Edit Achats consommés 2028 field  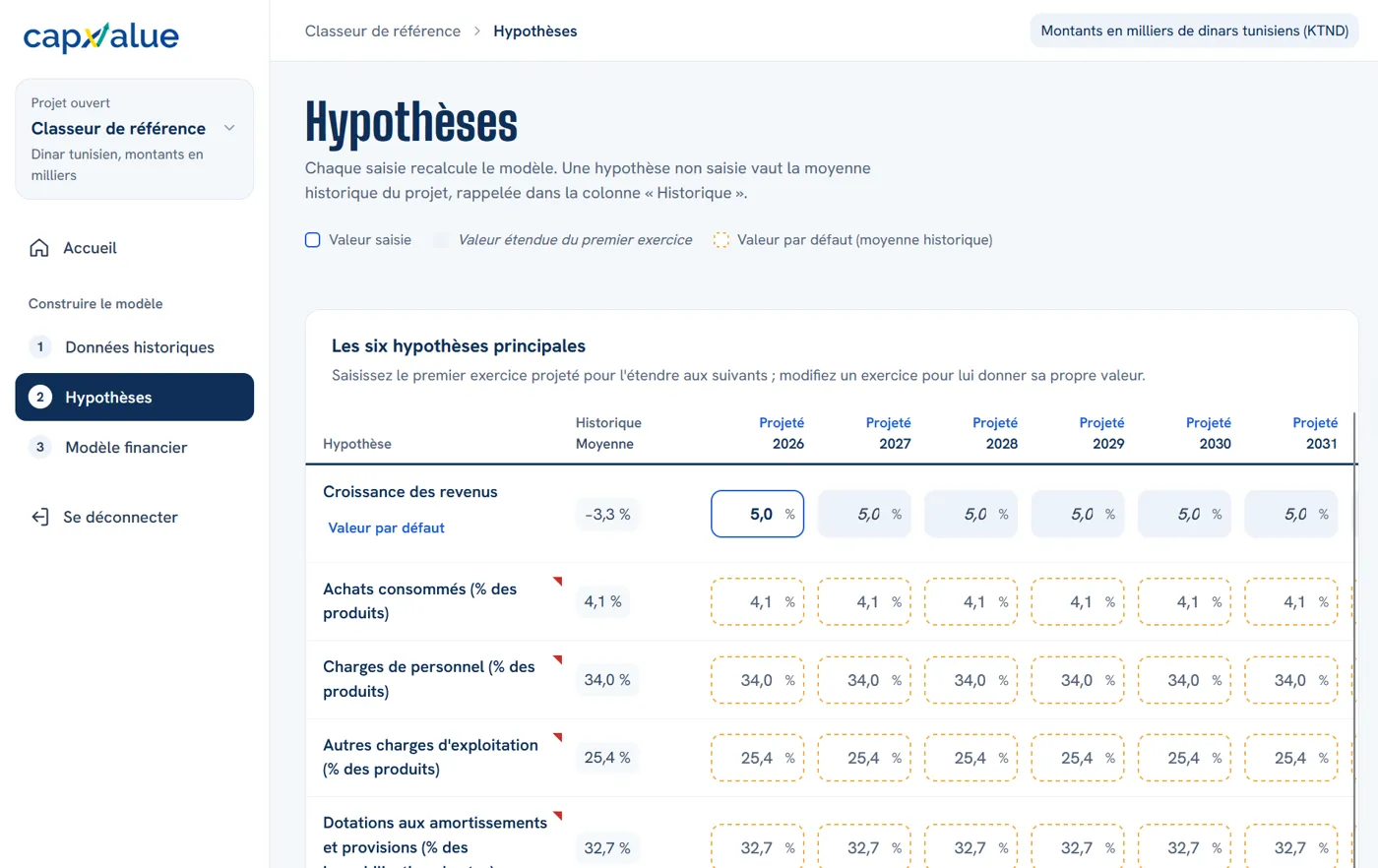pyautogui.click(x=971, y=601)
